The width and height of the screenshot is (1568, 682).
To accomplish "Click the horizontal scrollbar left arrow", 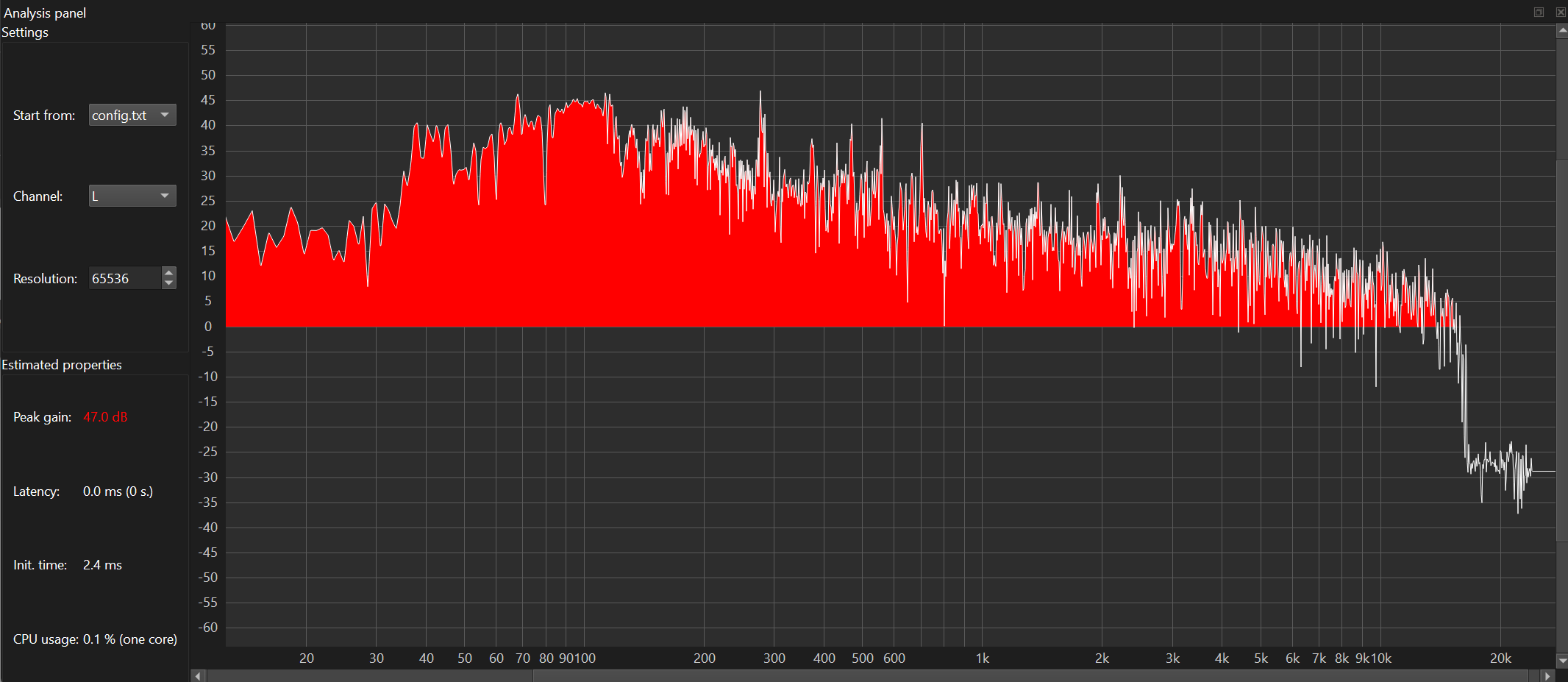I will (x=198, y=675).
